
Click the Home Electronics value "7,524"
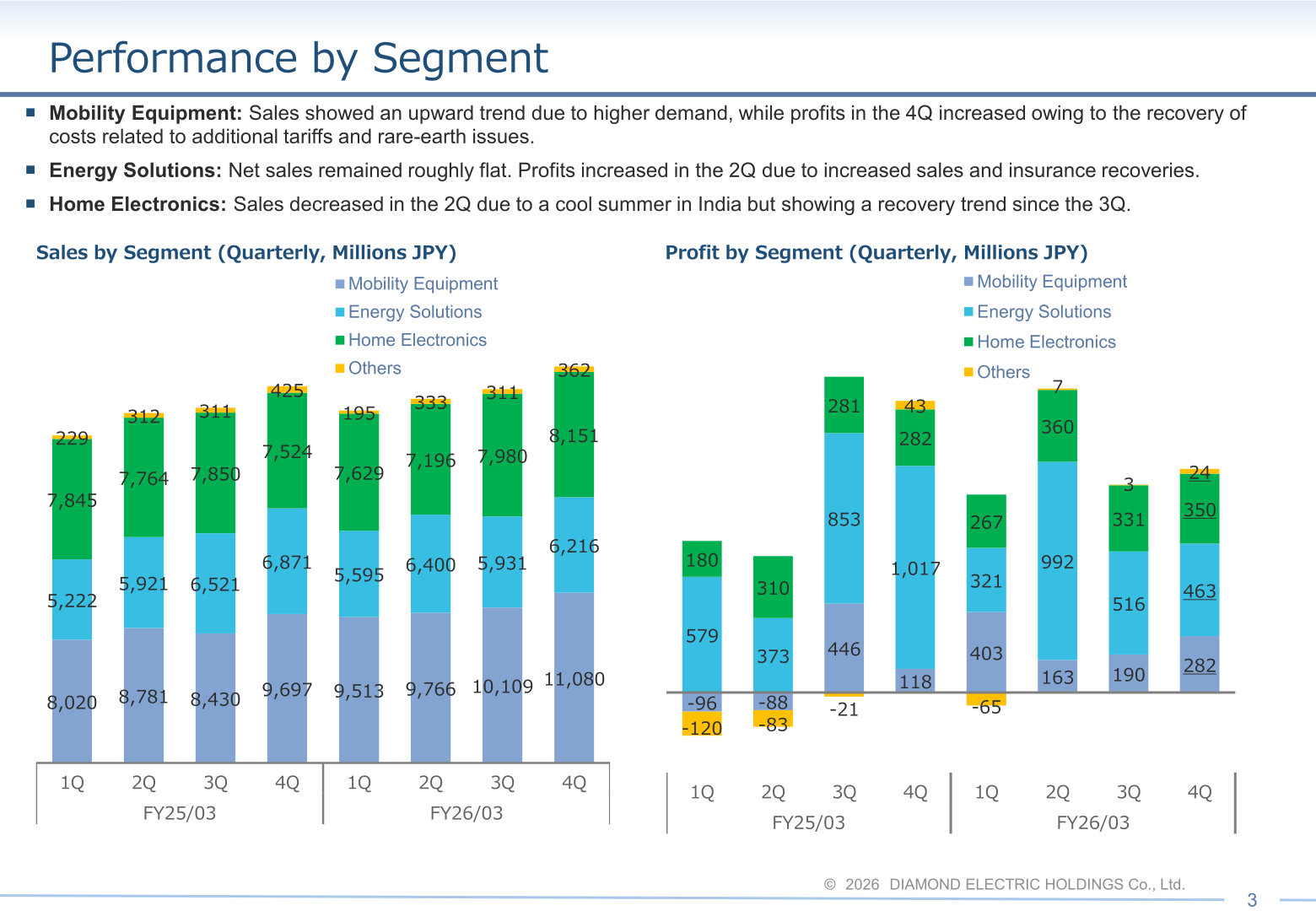click(x=287, y=451)
